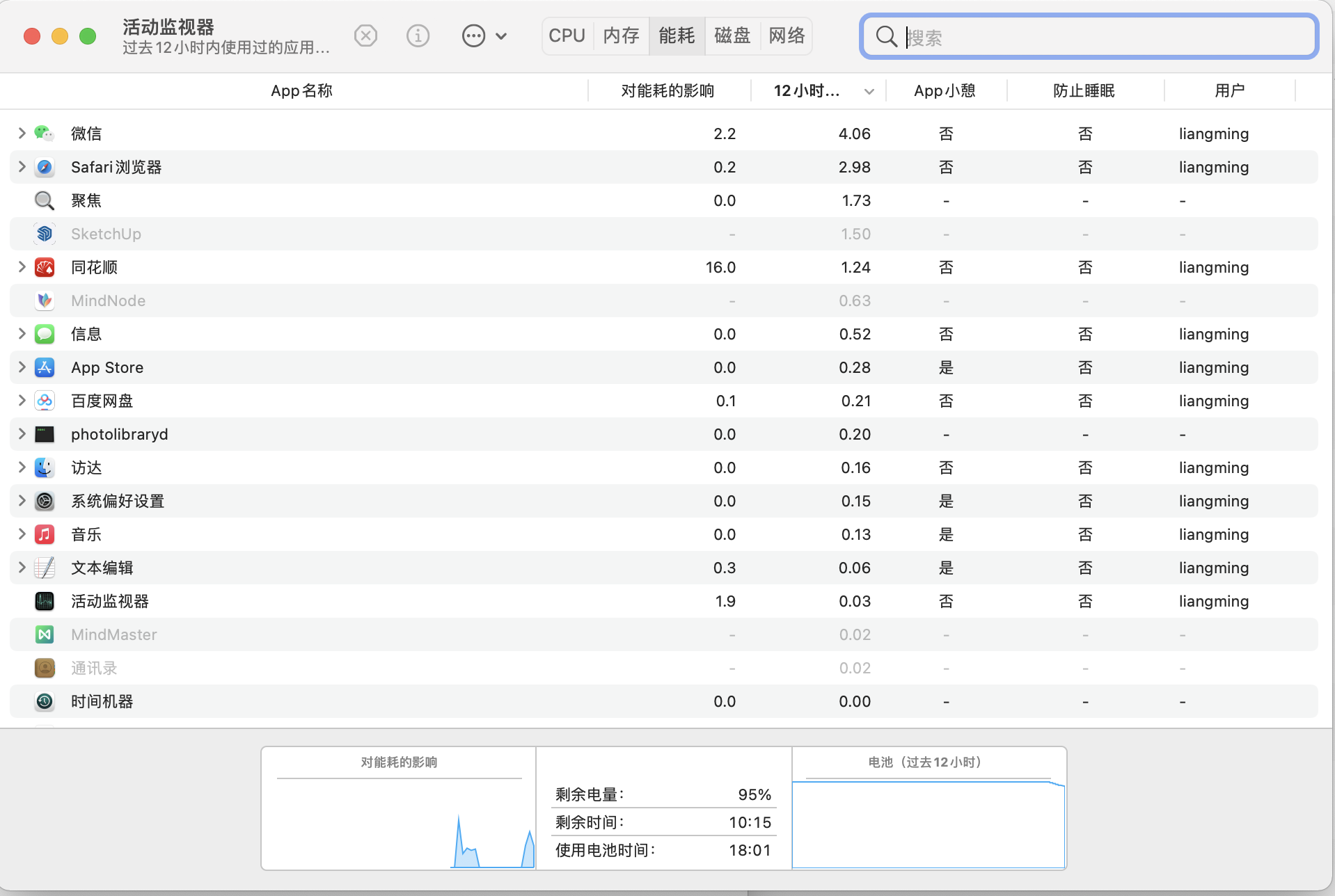
Task: Click the WeChat (微信) app icon
Action: pyautogui.click(x=45, y=134)
